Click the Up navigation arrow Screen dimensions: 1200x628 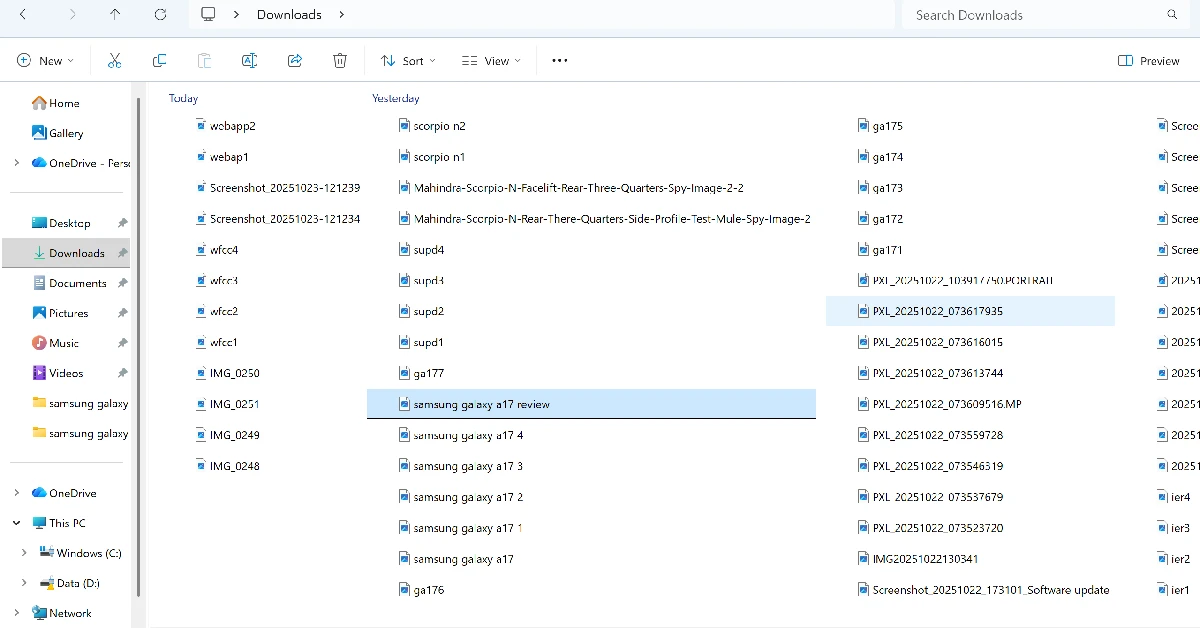114,14
